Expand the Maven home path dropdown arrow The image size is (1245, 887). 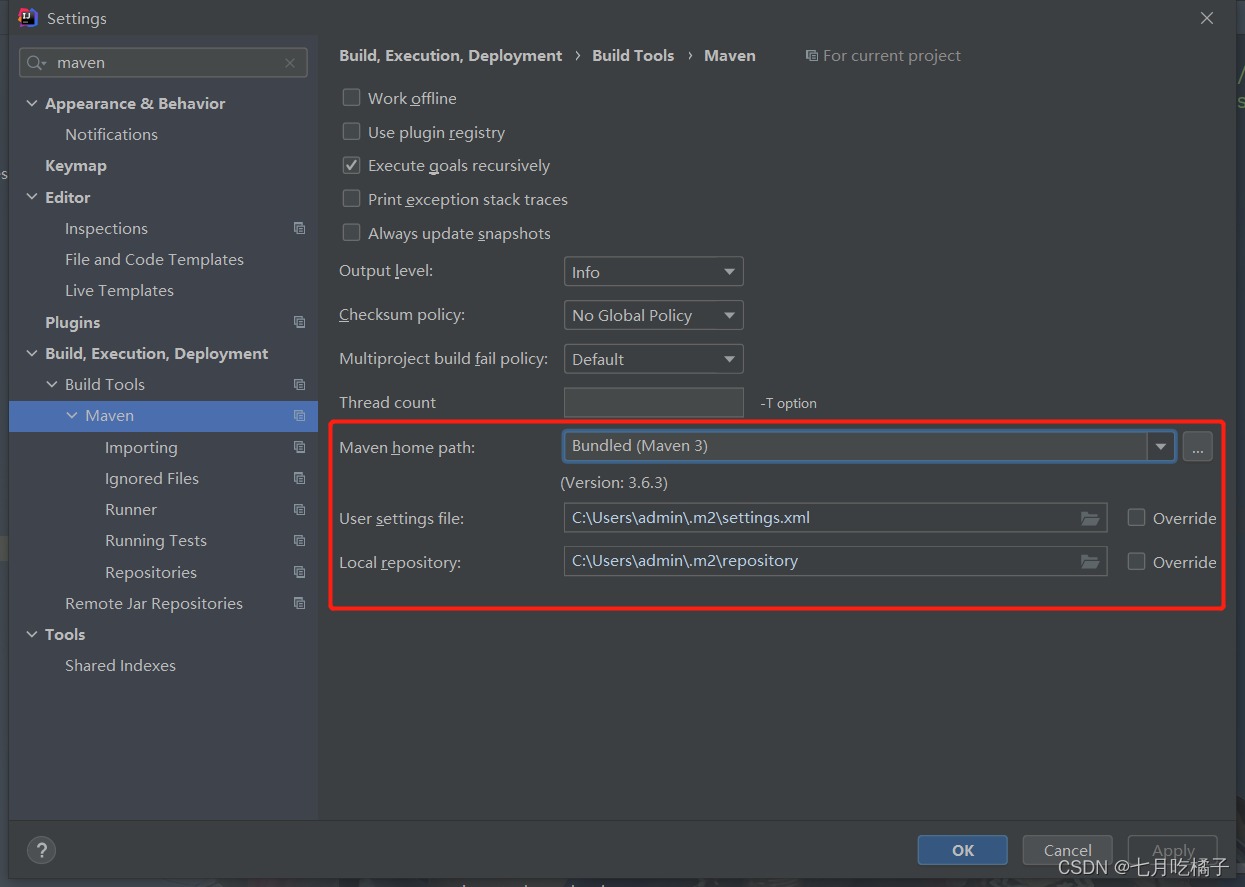tap(1161, 446)
